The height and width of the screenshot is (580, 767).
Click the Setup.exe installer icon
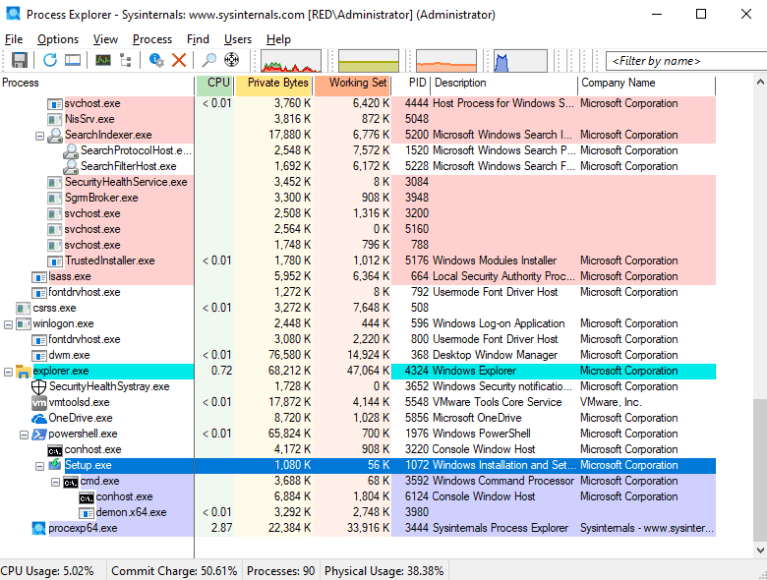click(55, 465)
